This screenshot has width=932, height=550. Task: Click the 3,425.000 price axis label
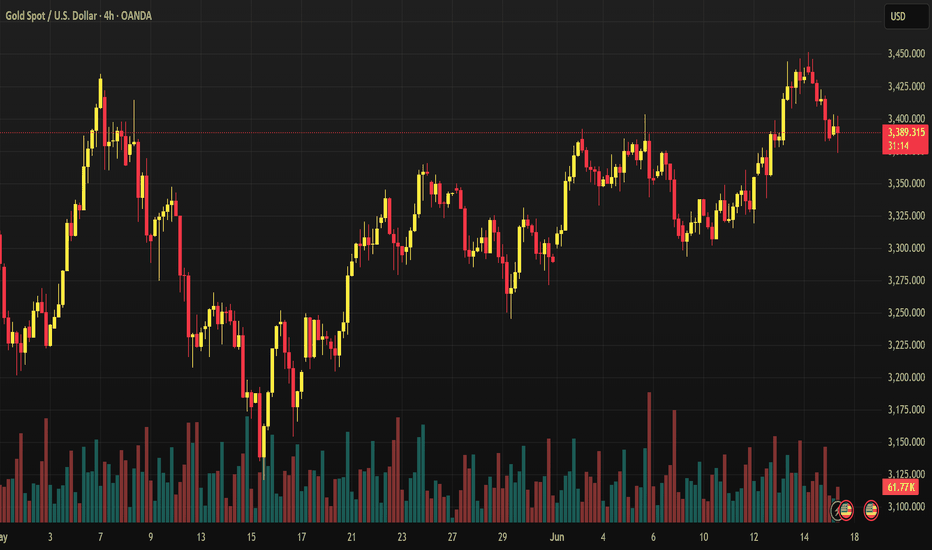[906, 87]
